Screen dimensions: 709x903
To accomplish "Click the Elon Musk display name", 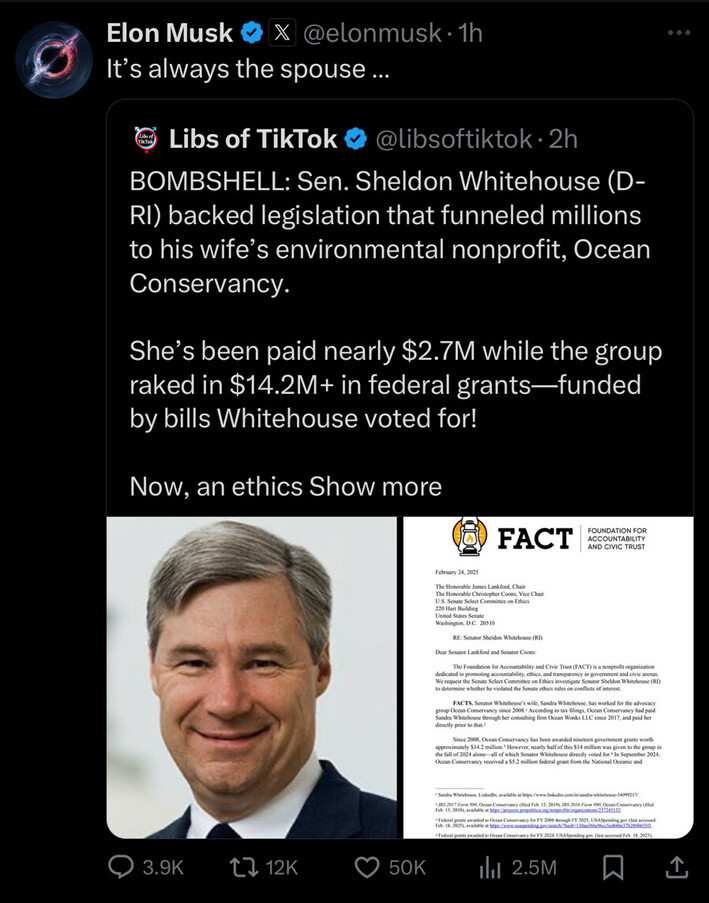I will tap(169, 33).
